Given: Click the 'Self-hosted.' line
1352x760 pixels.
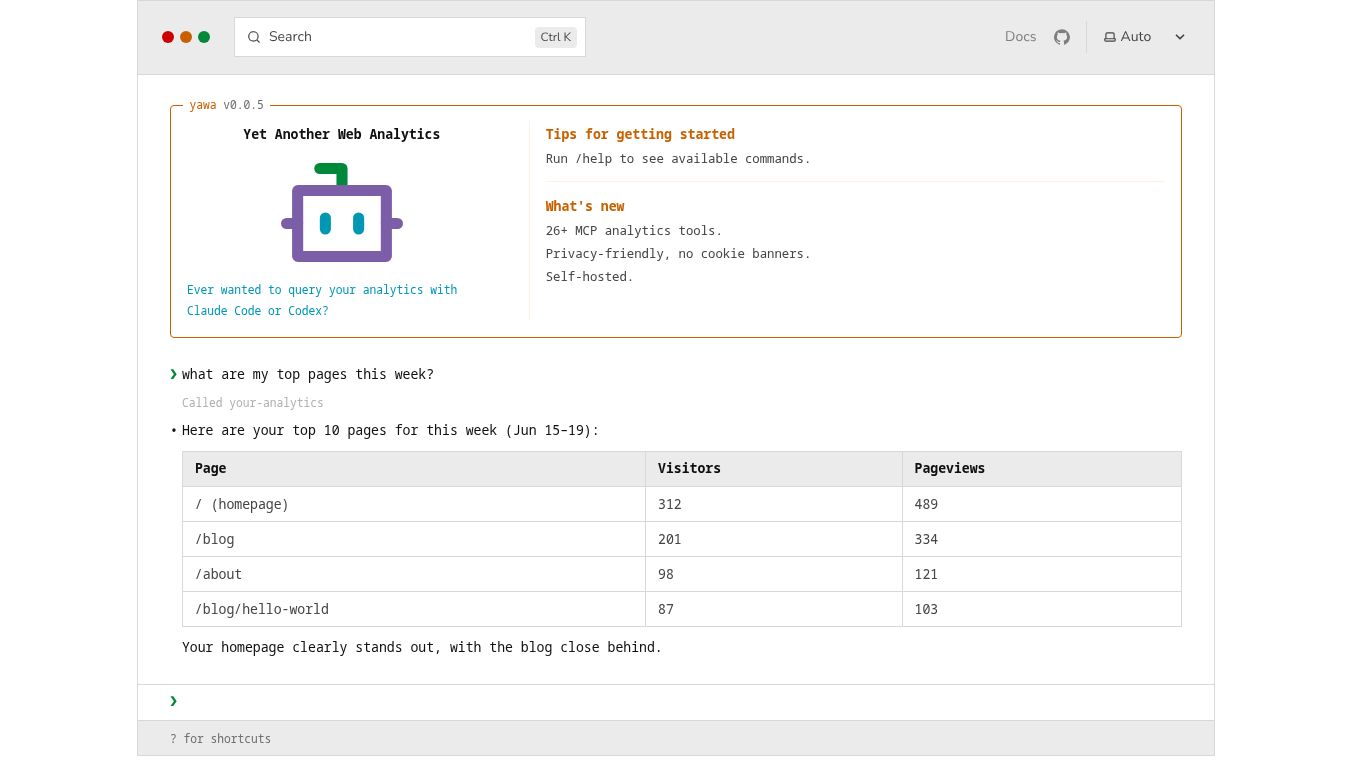Looking at the screenshot, I should [x=590, y=277].
